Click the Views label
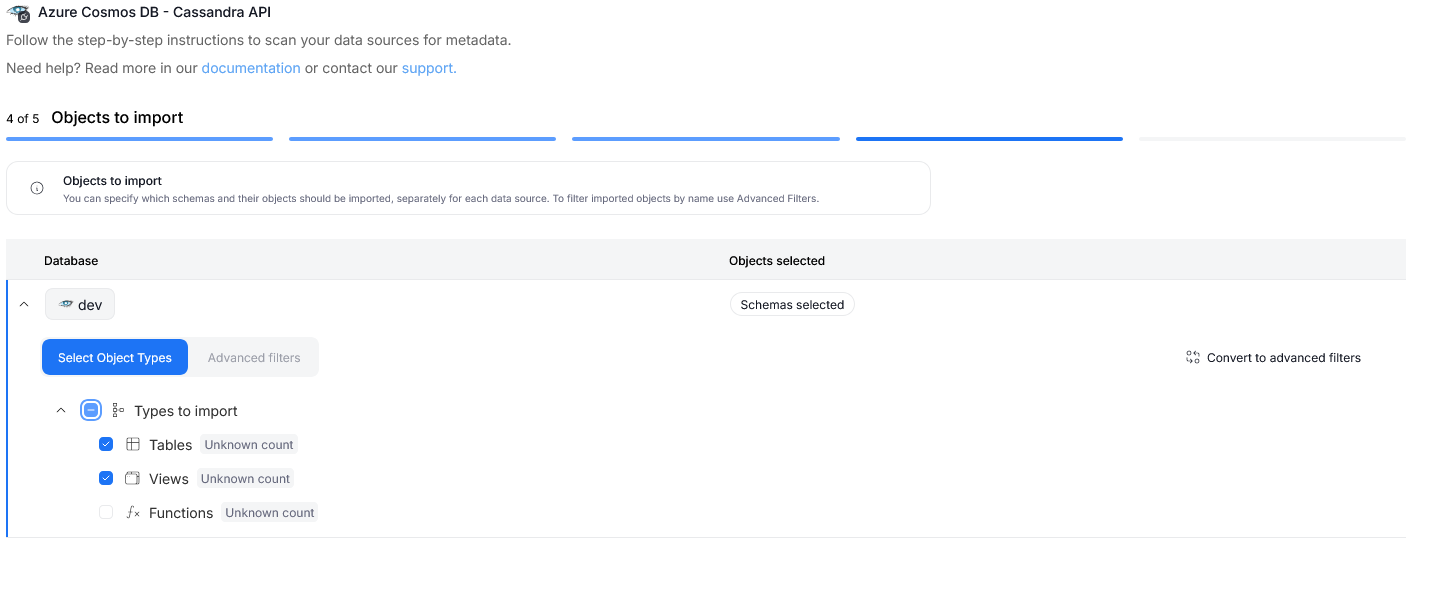The image size is (1440, 598). pos(169,479)
